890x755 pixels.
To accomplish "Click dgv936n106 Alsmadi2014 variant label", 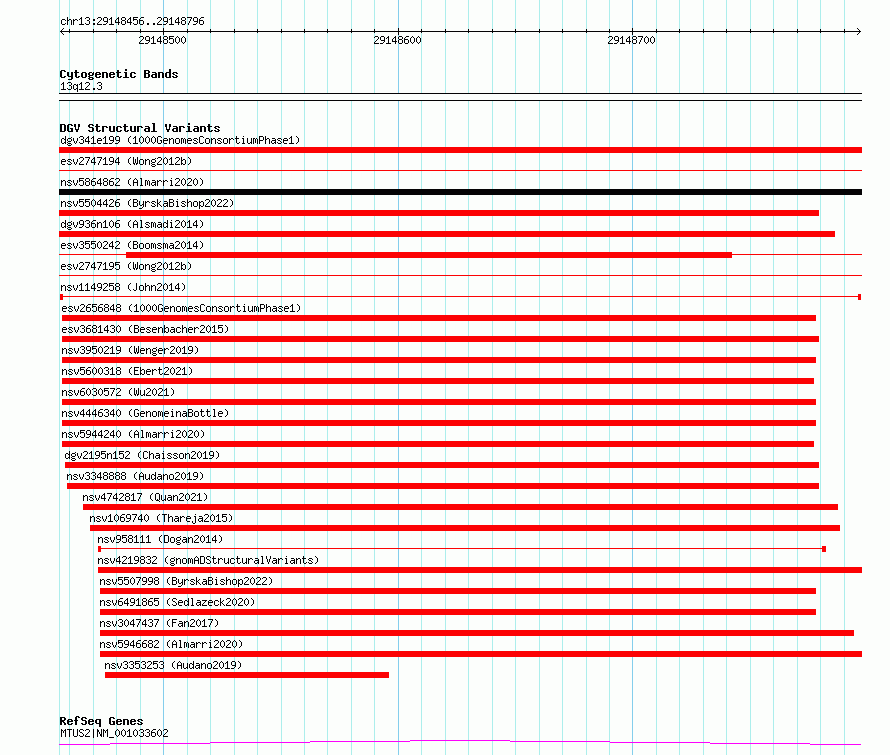I will pyautogui.click(x=132, y=224).
